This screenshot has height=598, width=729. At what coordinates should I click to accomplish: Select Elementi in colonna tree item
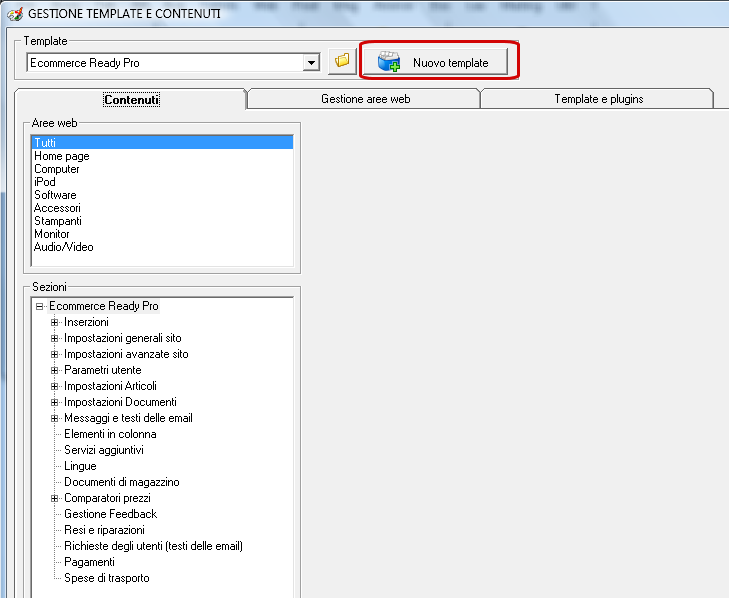110,434
